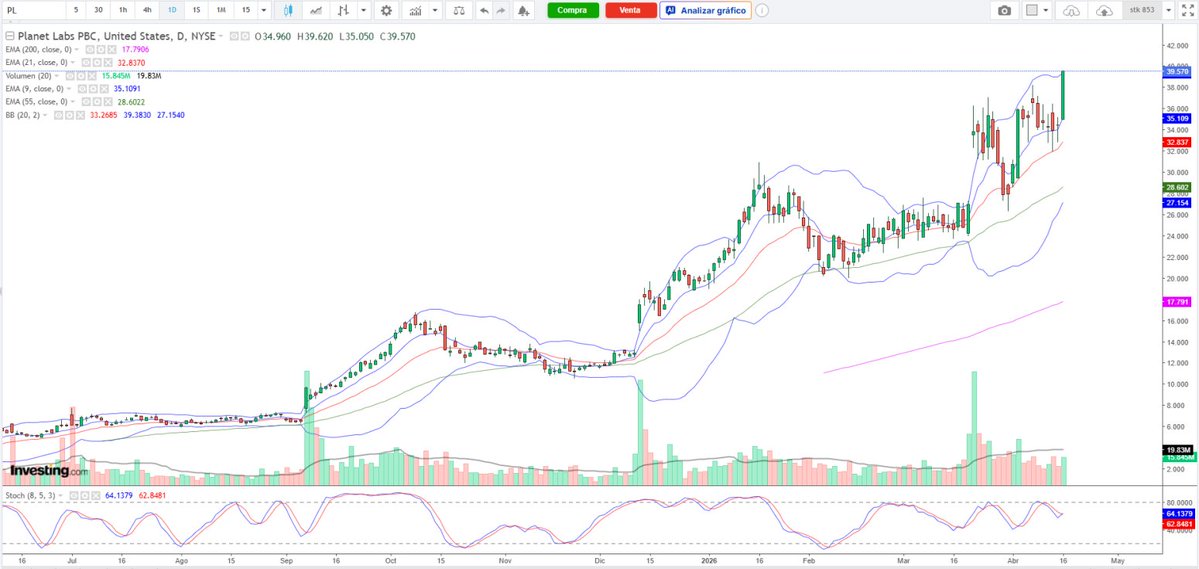This screenshot has height=569, width=1199.
Task: Click the compare scales balance icon
Action: 459,11
